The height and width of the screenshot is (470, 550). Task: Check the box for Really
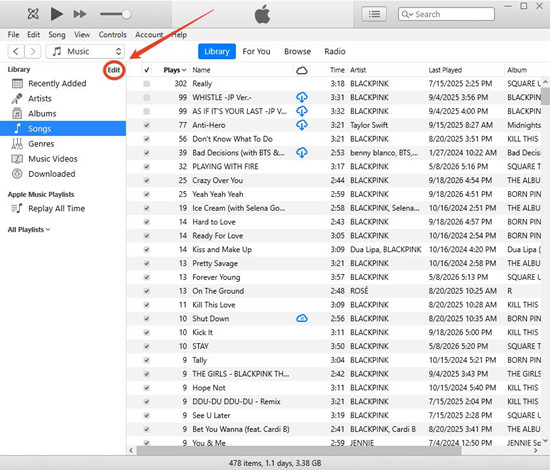tap(147, 84)
